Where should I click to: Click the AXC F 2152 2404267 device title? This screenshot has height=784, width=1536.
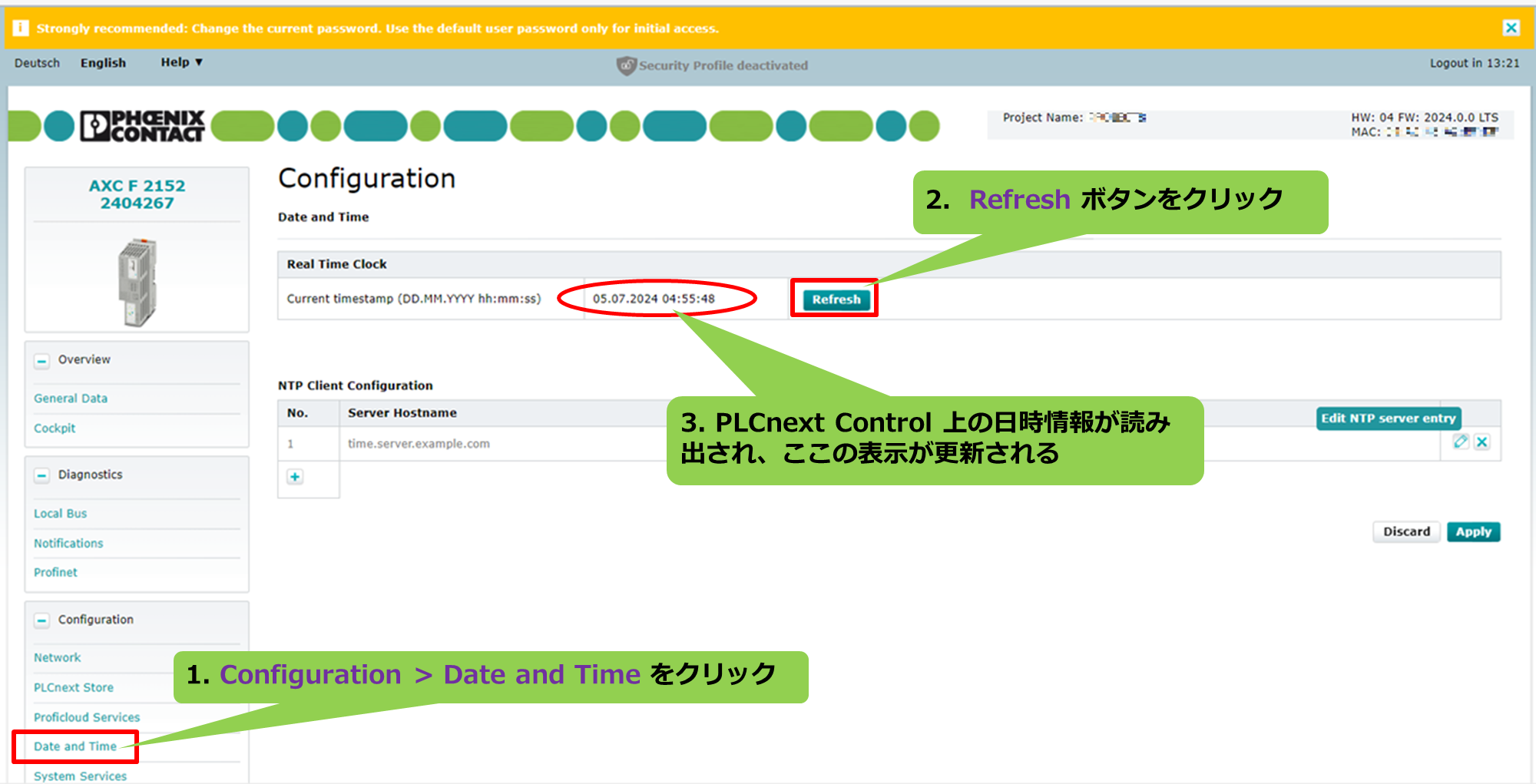click(137, 194)
